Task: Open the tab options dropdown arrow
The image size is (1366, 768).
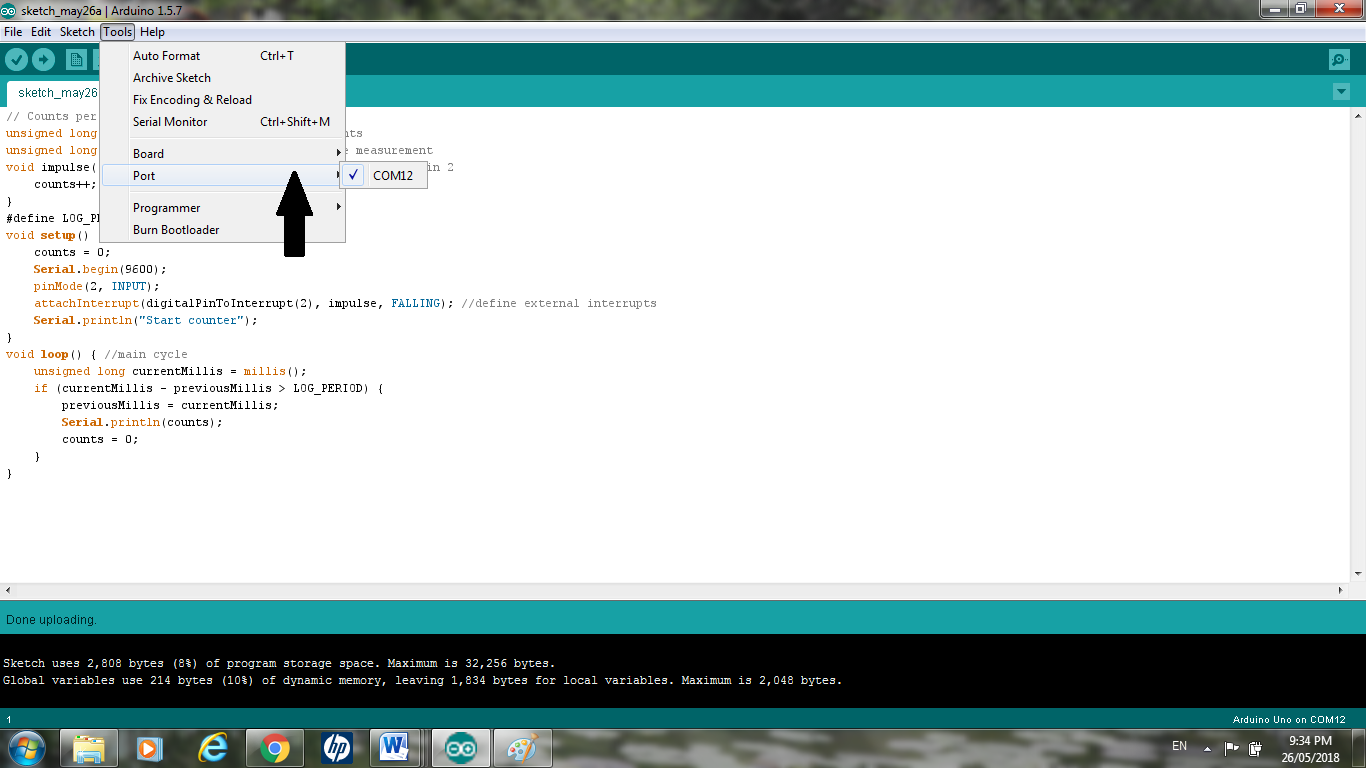Action: (x=1341, y=92)
